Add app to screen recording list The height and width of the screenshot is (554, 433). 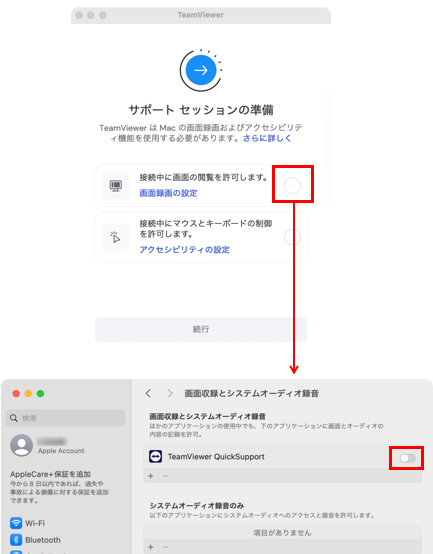[151, 476]
